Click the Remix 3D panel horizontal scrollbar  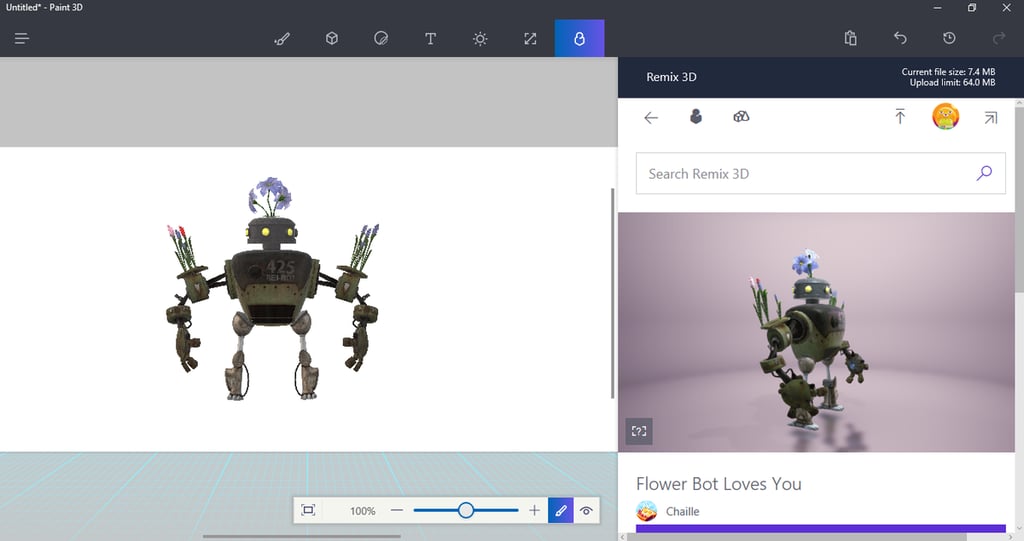click(x=796, y=537)
